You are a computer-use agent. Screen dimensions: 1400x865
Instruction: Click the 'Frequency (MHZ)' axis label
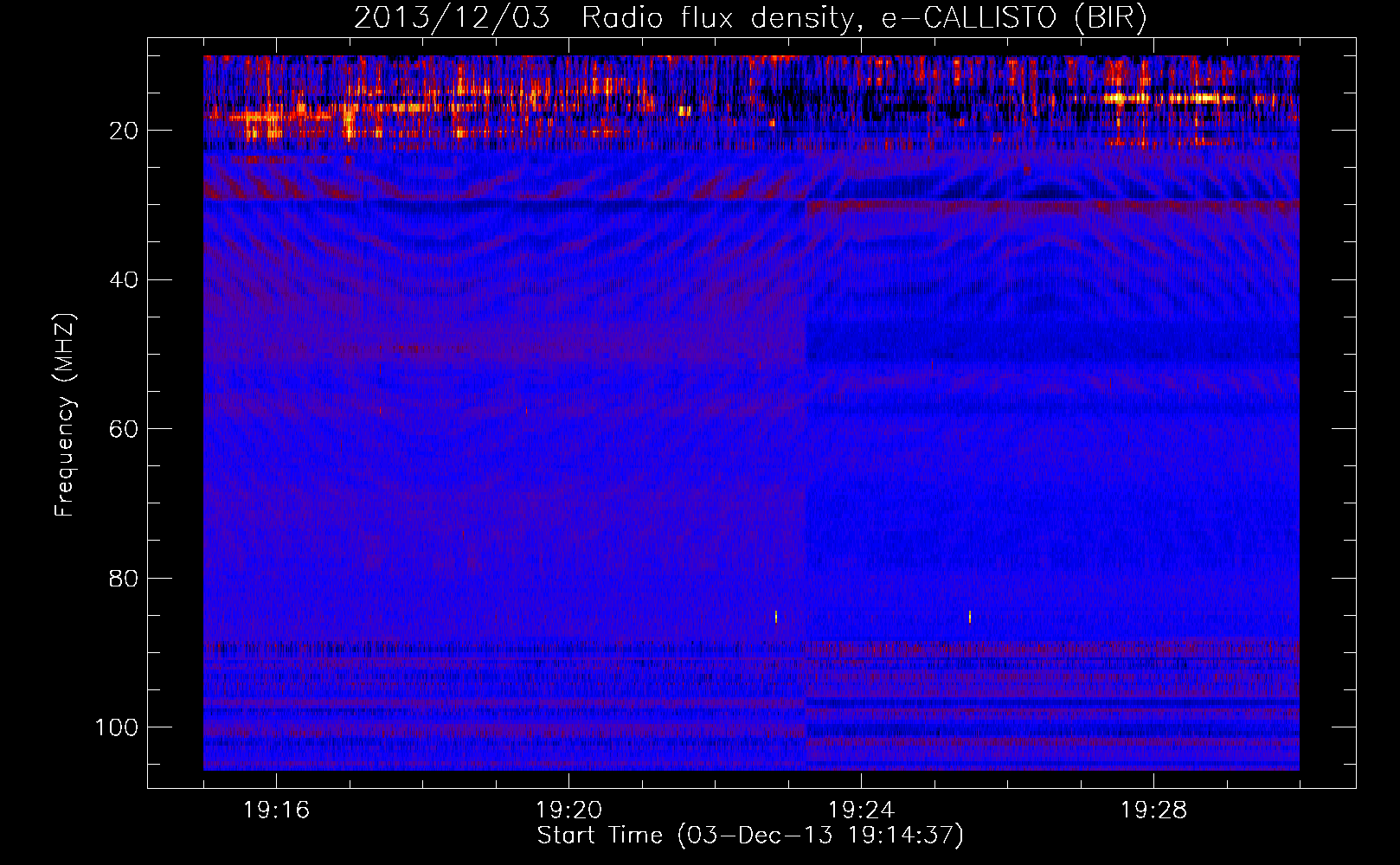65,415
